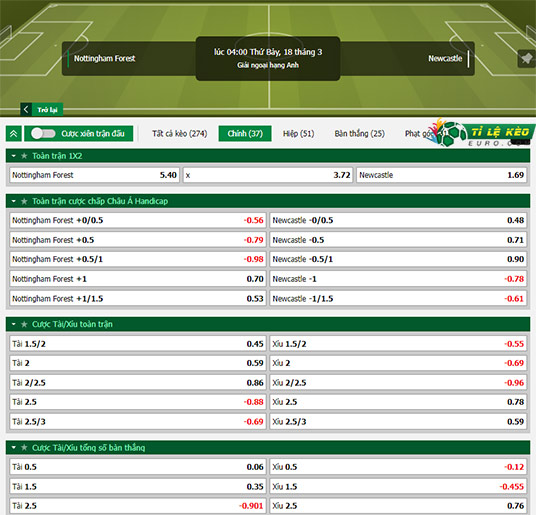Click the back arrow icon next to Trở lại
Screen dimensions: 536x515
point(26,110)
